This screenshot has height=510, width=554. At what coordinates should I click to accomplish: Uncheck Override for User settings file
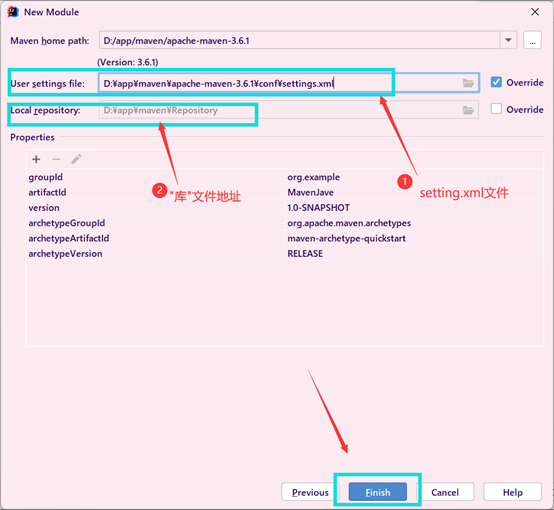coord(496,82)
